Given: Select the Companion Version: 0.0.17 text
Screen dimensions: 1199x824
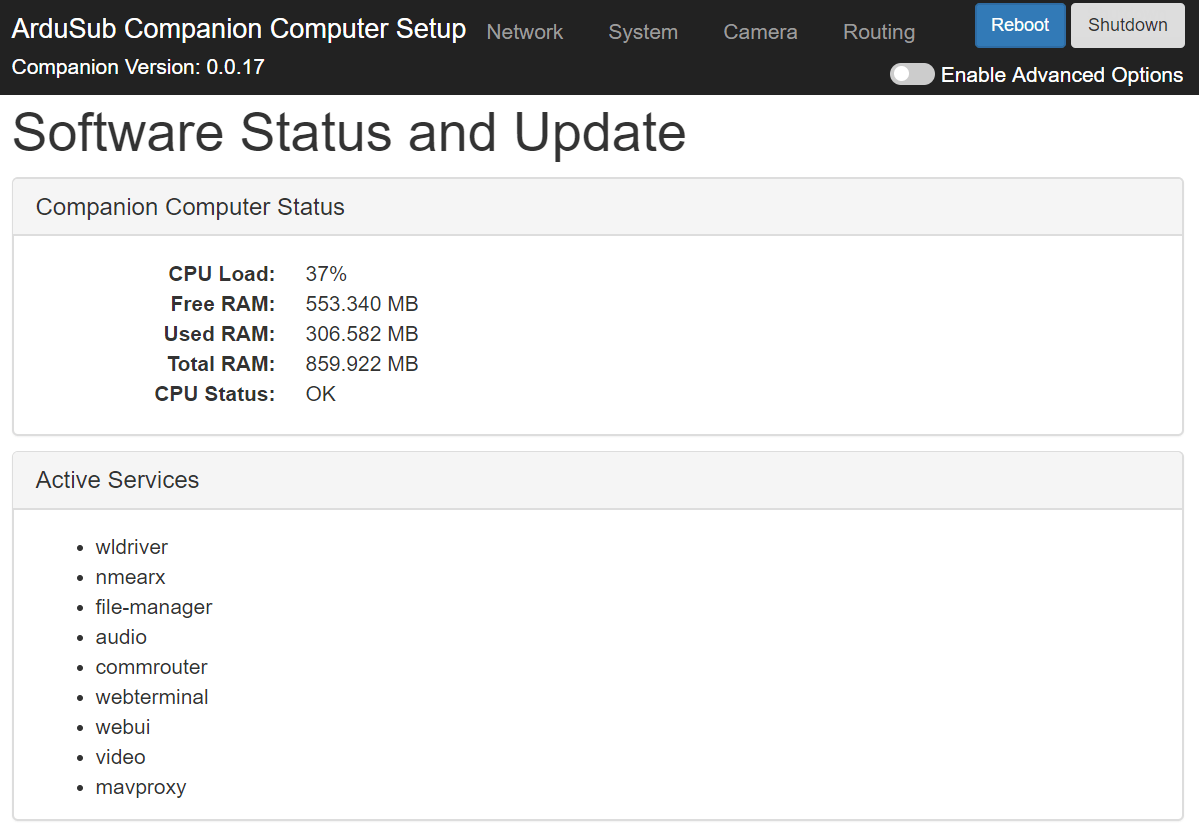Looking at the screenshot, I should pyautogui.click(x=138, y=67).
